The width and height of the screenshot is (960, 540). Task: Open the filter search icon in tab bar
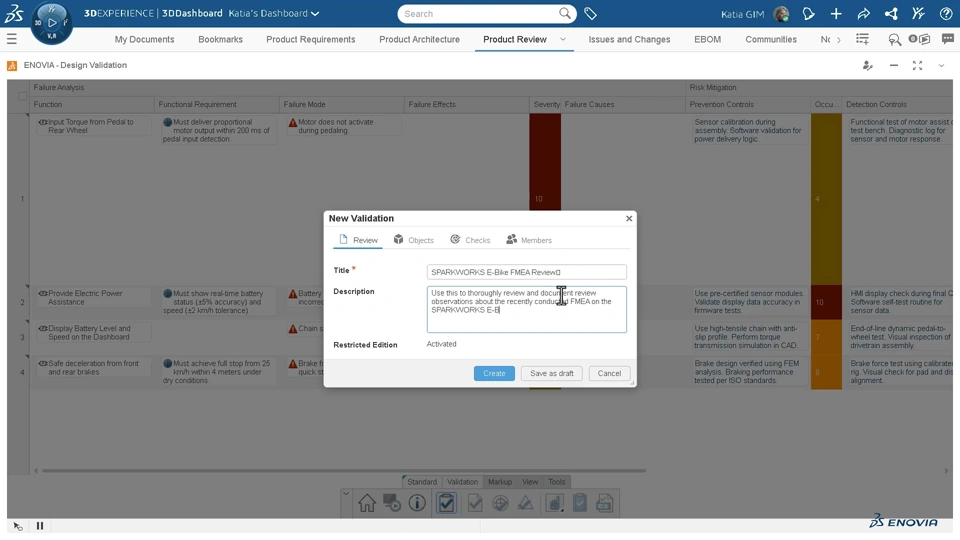(x=894, y=40)
